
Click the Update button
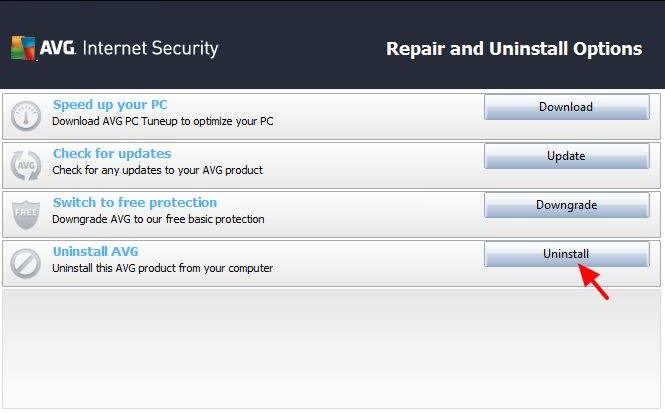tap(567, 156)
